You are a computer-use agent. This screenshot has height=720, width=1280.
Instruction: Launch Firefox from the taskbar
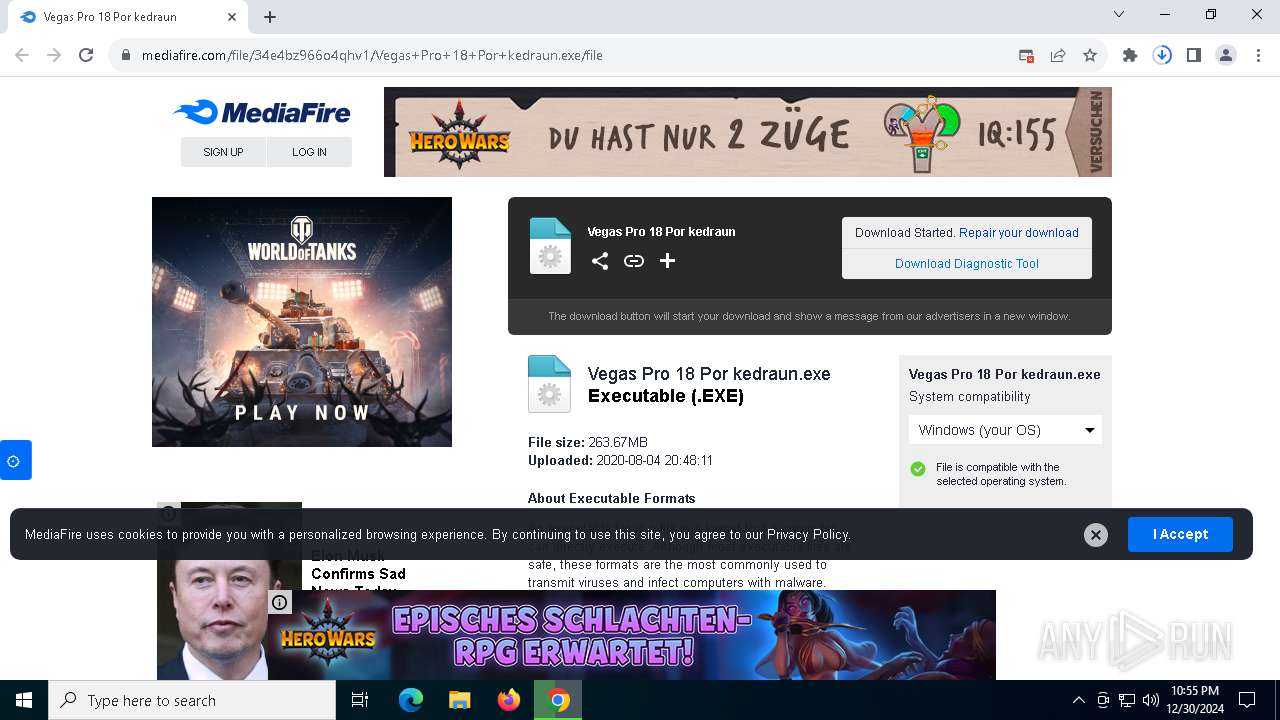coord(509,700)
